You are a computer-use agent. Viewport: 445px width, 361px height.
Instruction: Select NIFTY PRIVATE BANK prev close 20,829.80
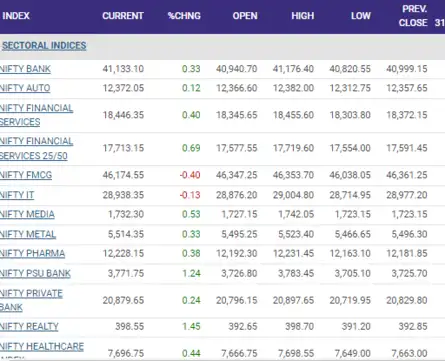tap(407, 300)
